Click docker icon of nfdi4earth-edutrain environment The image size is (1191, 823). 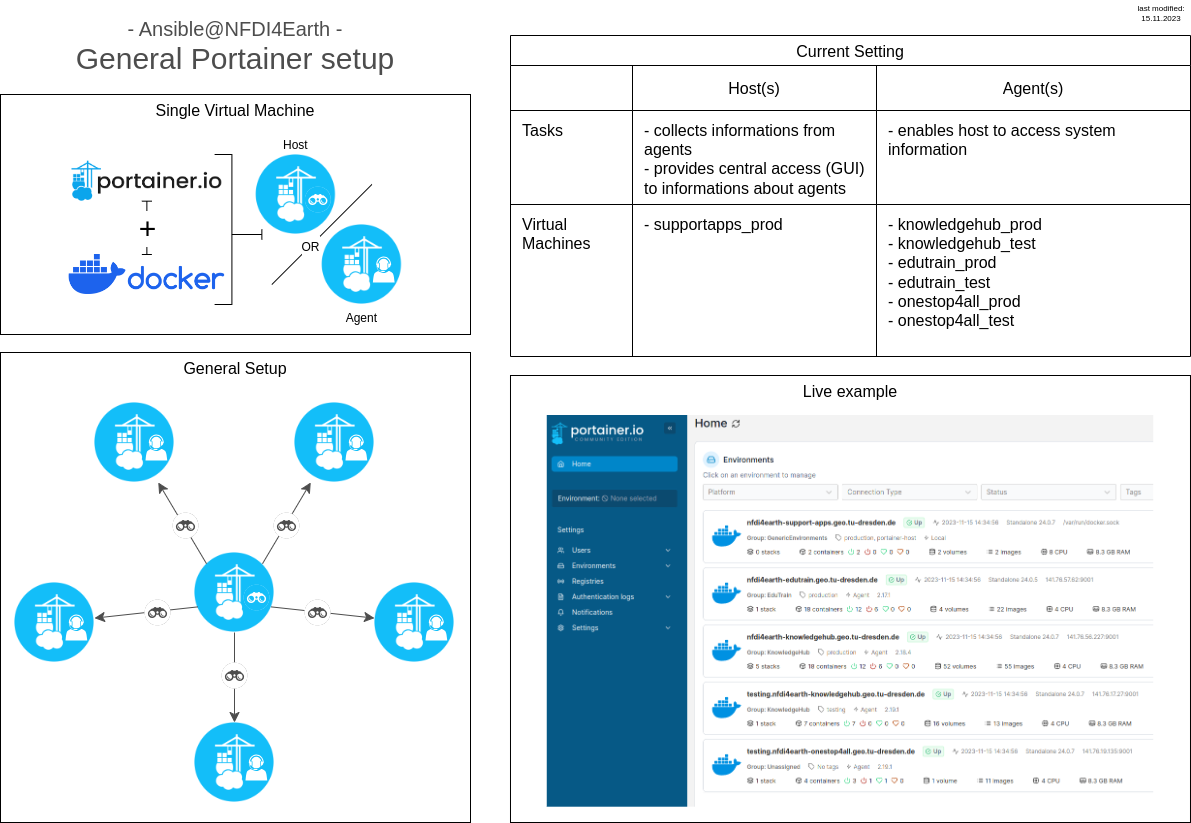click(x=726, y=593)
